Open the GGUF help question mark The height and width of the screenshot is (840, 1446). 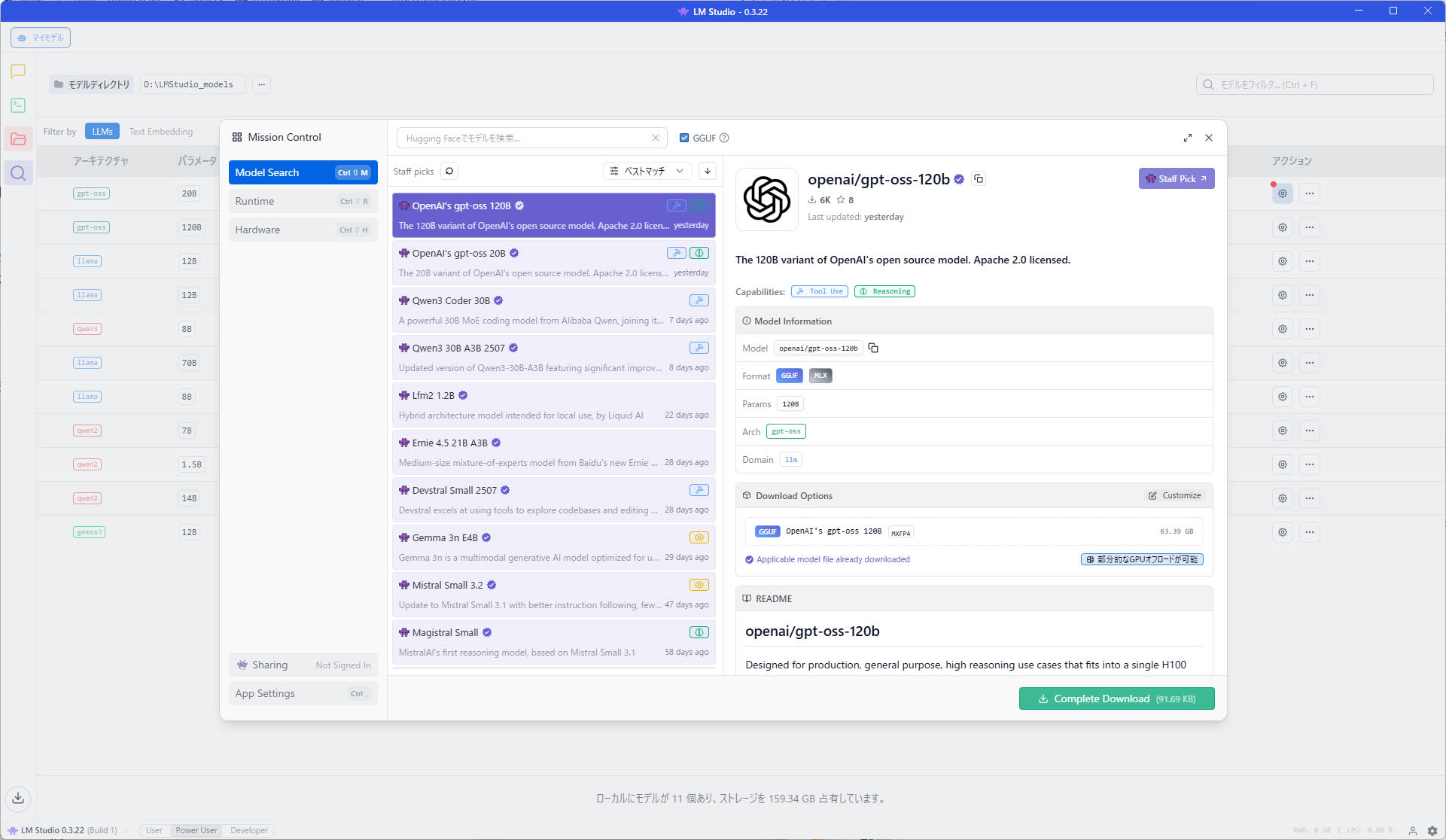[724, 138]
